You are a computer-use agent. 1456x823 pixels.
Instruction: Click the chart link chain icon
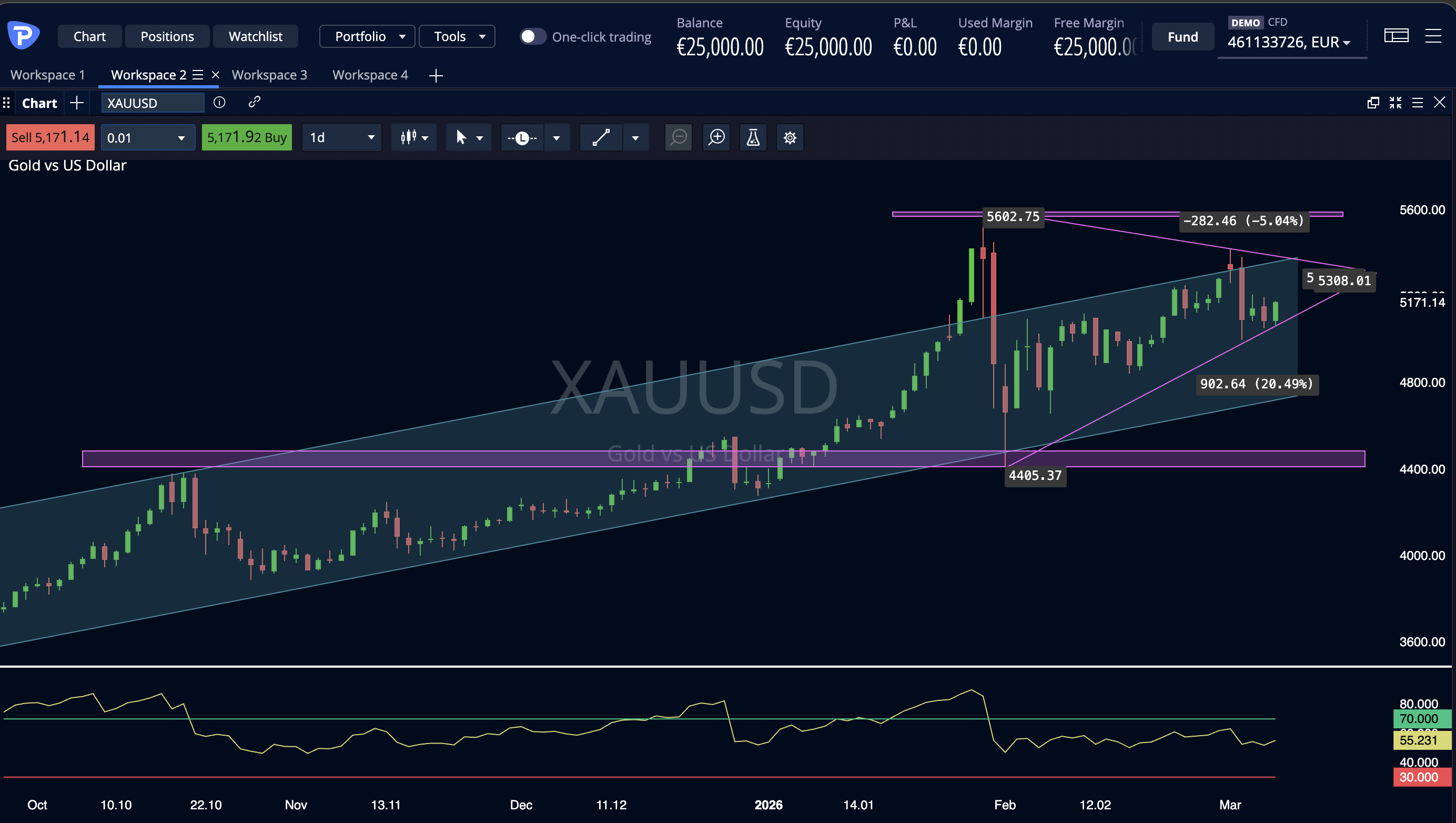pos(255,102)
